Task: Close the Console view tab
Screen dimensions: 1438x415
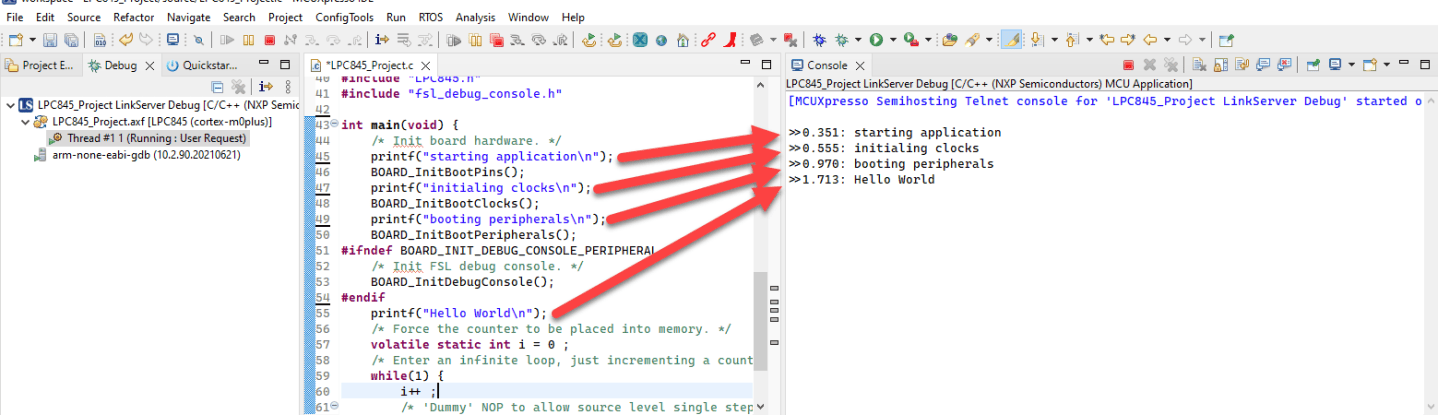Action: tap(860, 65)
